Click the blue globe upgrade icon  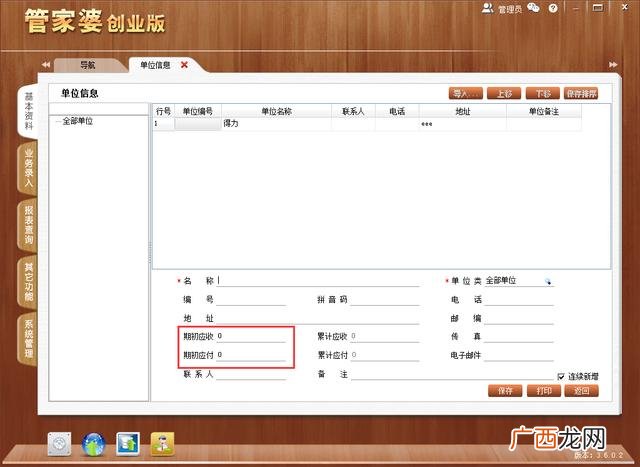coord(93,444)
